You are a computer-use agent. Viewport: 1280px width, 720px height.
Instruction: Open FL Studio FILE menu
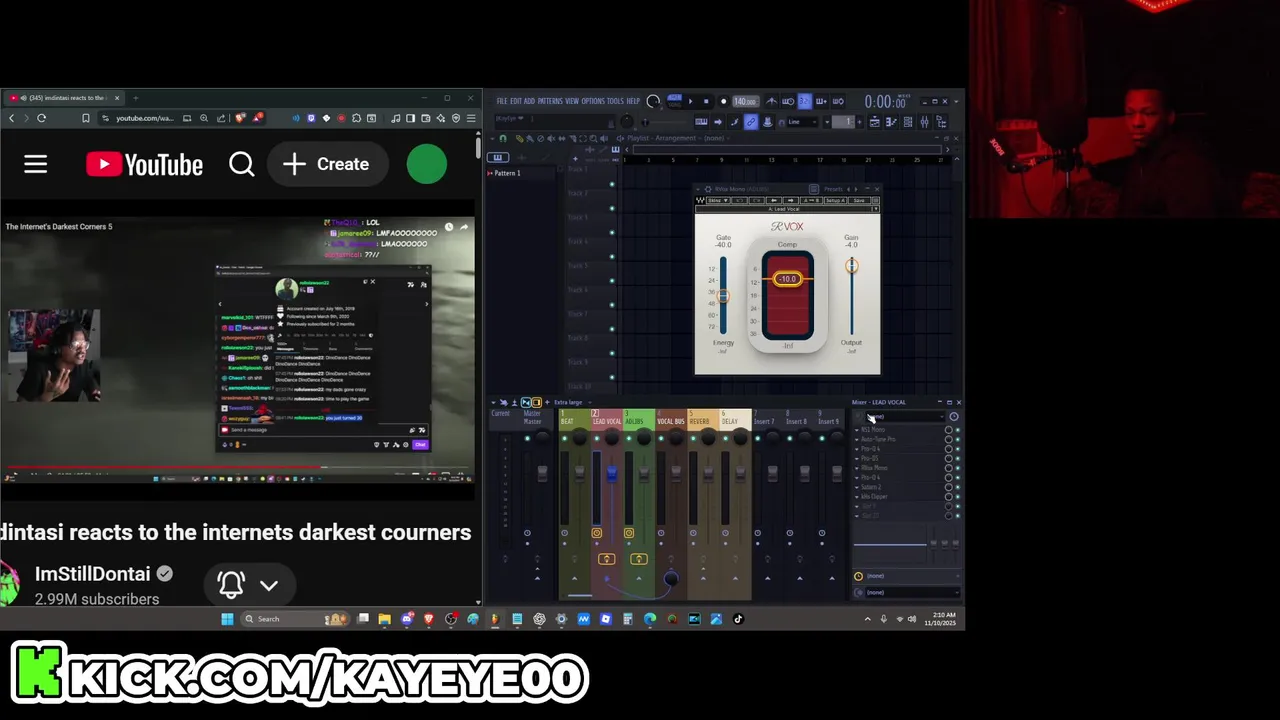point(502,101)
